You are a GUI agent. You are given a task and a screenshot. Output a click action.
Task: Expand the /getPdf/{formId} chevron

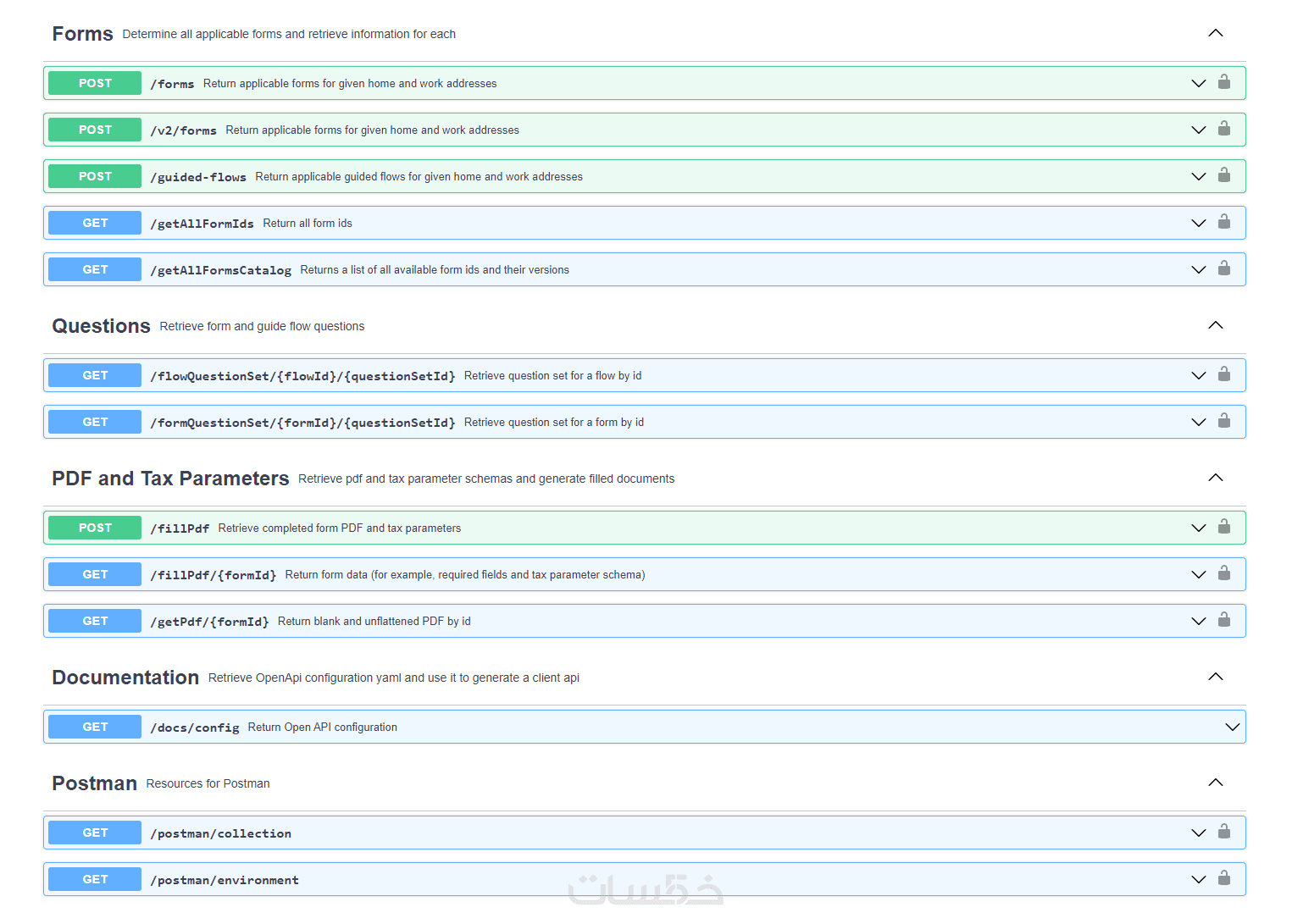click(x=1199, y=622)
